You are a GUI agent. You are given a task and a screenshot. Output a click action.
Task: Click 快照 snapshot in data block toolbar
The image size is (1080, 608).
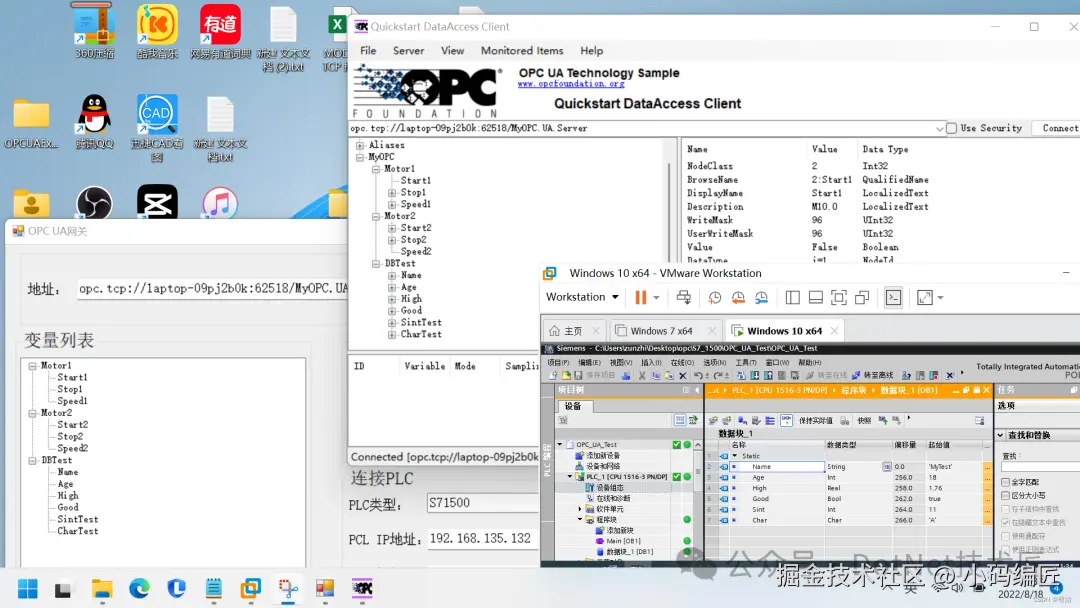point(864,420)
